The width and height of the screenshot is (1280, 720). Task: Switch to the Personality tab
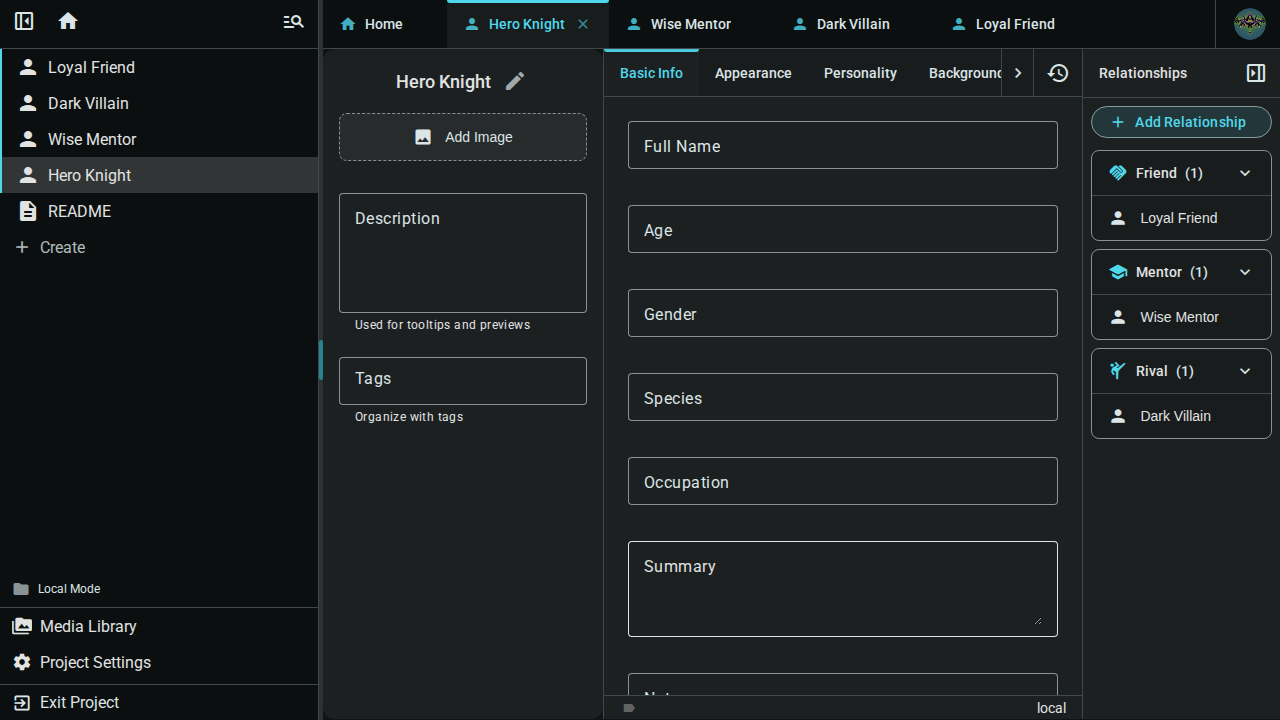860,73
